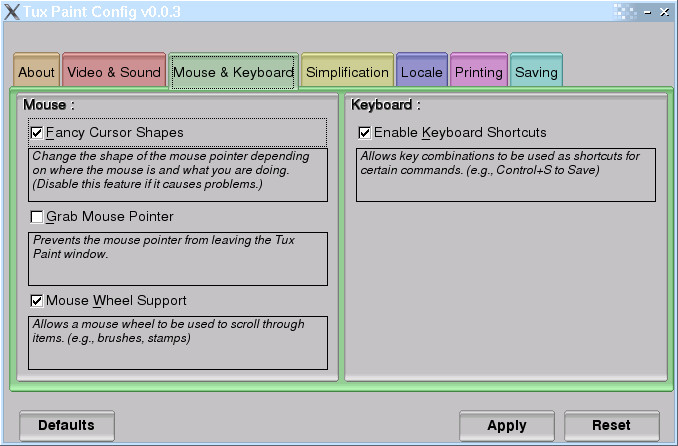Screen dimensions: 678x446
Task: Toggle Enable Keyboard Shortcuts checkbox
Action: (365, 133)
